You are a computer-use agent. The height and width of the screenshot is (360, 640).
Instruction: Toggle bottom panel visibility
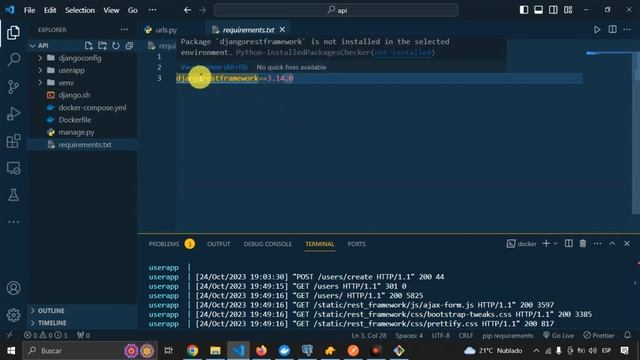[538, 10]
